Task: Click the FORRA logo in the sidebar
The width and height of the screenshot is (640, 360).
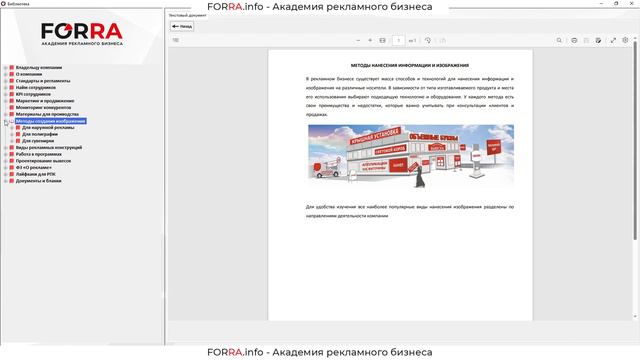Action: [x=82, y=34]
